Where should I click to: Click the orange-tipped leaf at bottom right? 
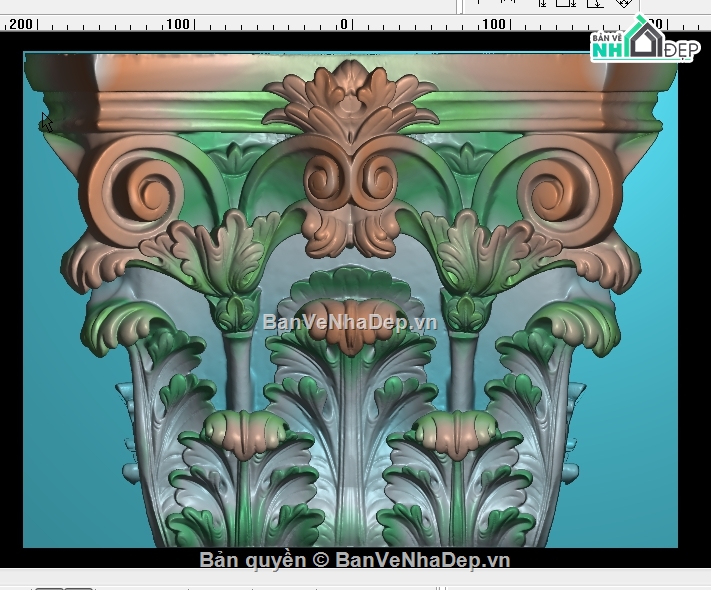tap(455, 432)
